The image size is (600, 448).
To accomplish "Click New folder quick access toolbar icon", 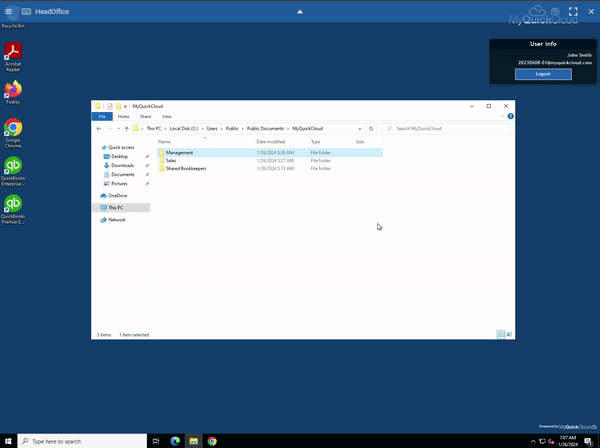I will (118, 106).
